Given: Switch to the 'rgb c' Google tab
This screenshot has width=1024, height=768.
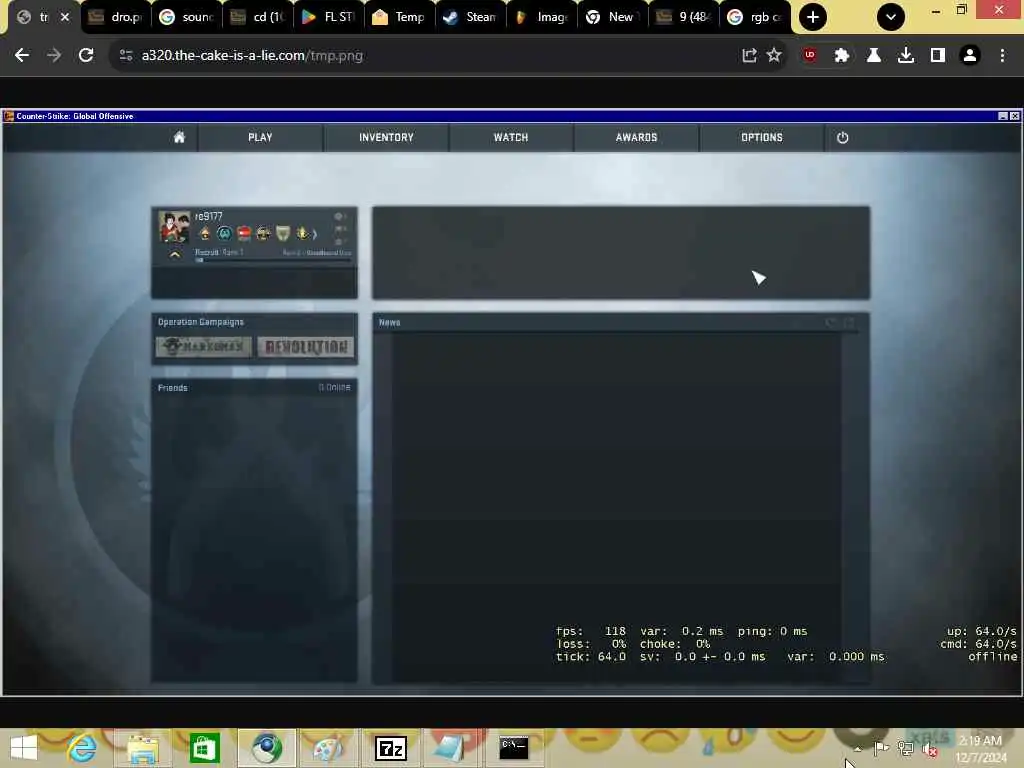Looking at the screenshot, I should tap(755, 17).
